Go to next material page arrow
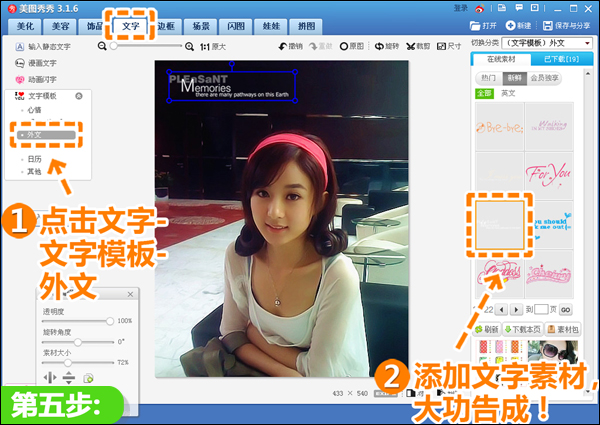Viewport: 600px width, 425px height. point(516,309)
